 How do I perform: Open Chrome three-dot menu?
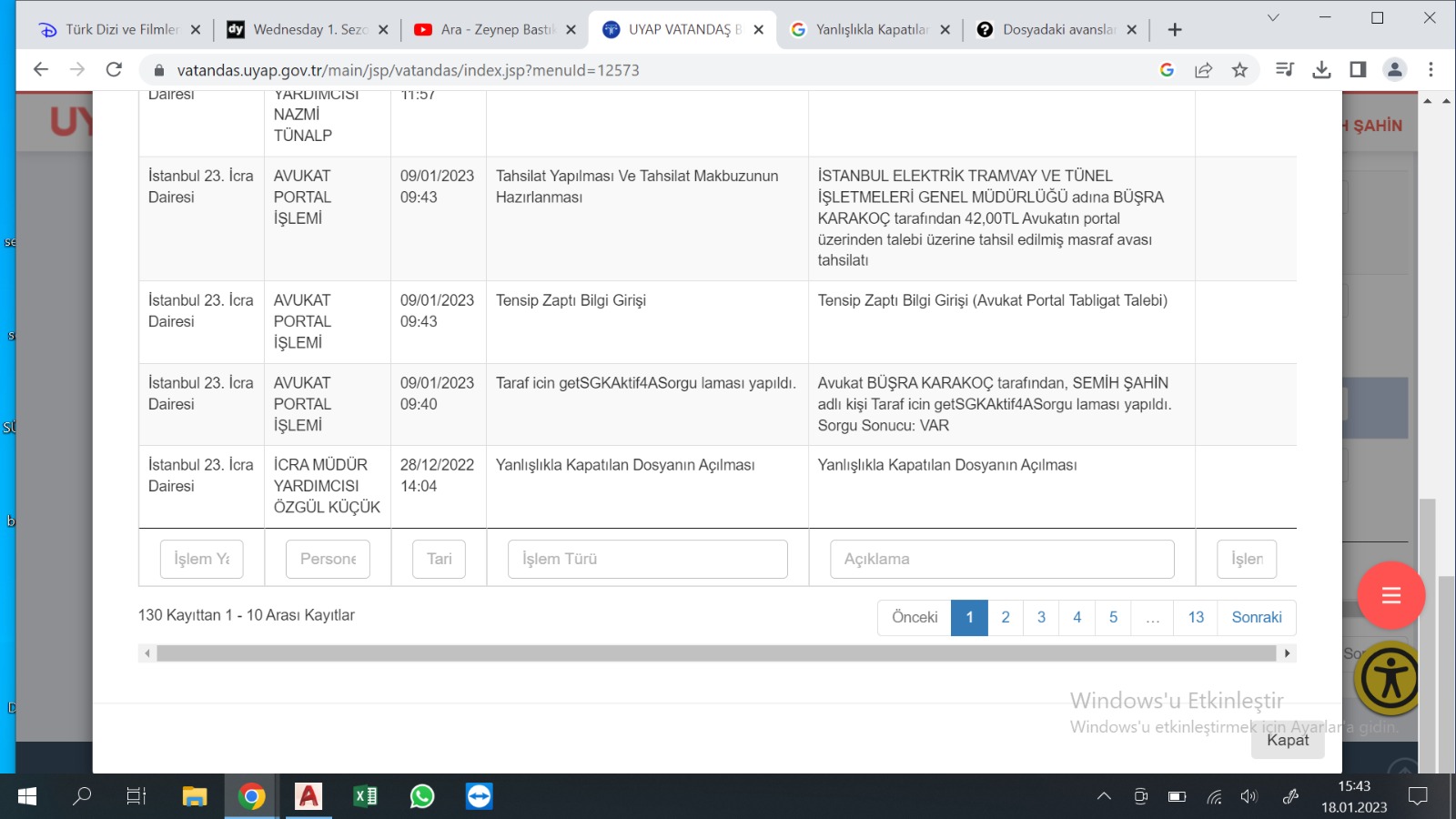[x=1431, y=70]
